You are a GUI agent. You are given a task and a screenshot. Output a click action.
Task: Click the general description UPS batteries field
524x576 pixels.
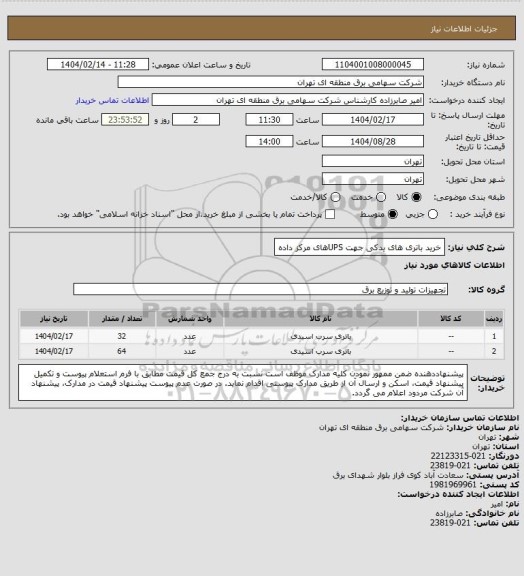click(x=359, y=247)
